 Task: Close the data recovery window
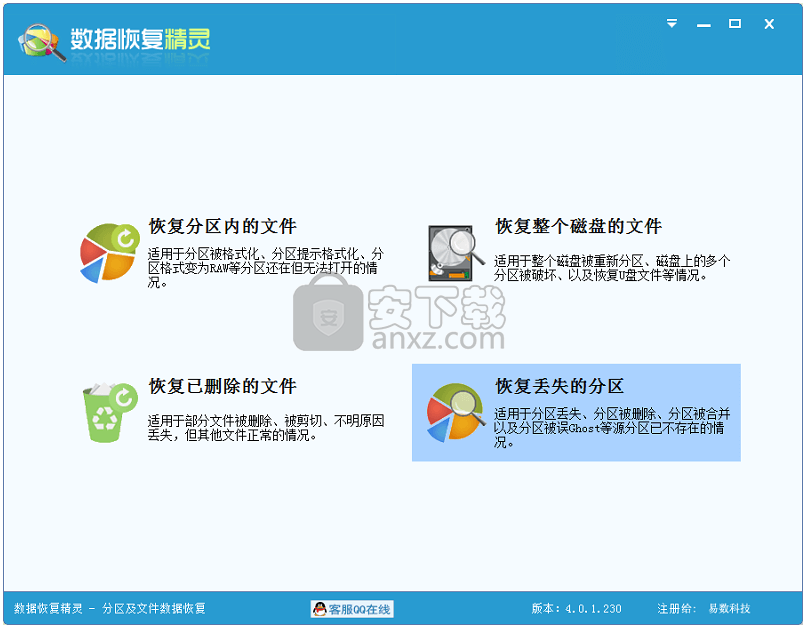pyautogui.click(x=769, y=24)
